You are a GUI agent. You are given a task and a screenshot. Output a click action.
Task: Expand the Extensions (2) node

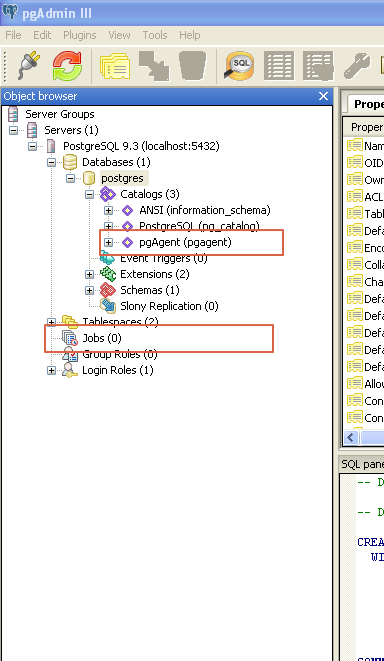tap(89, 274)
